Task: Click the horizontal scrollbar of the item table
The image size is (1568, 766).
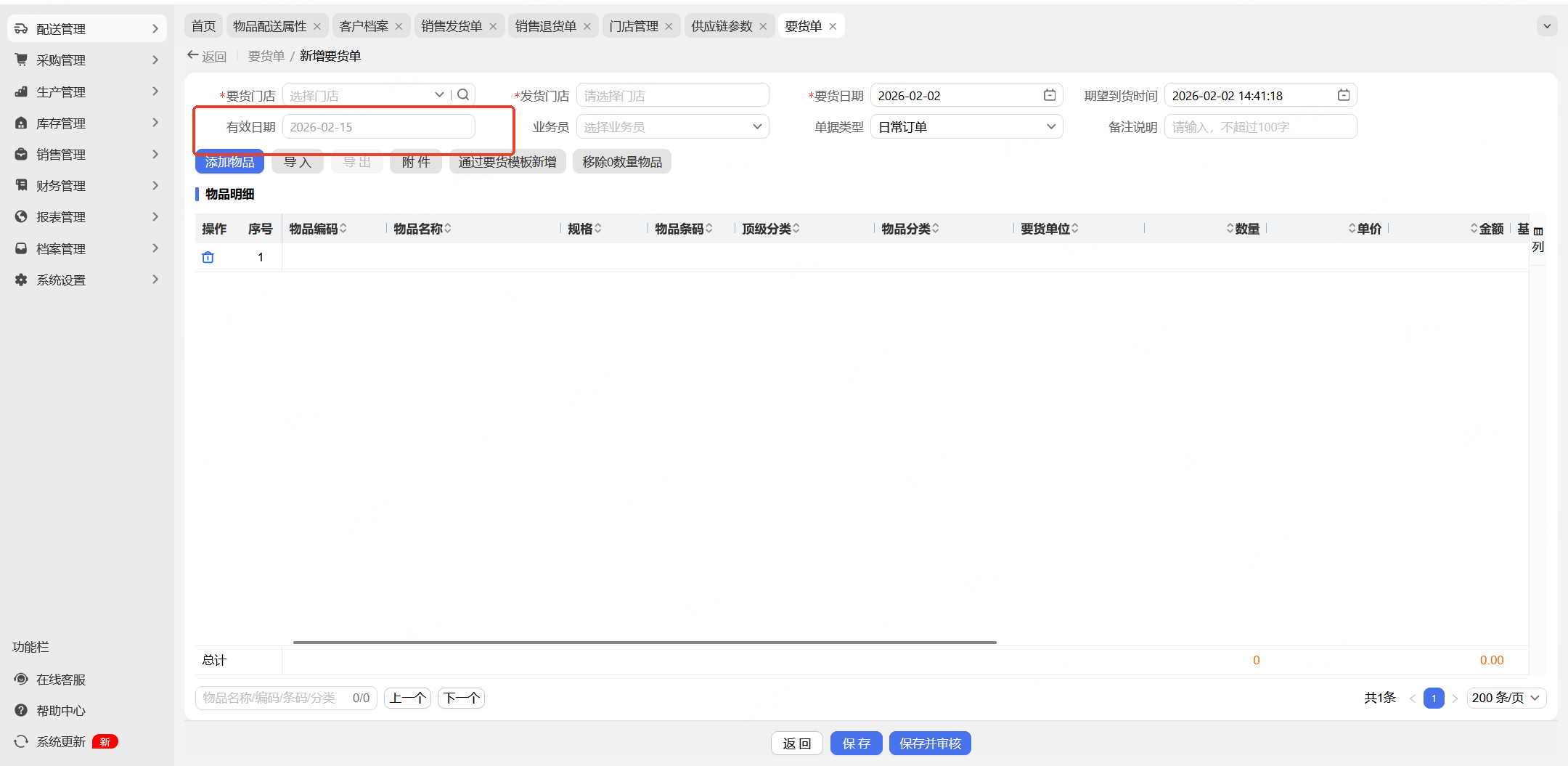Action: click(x=645, y=643)
